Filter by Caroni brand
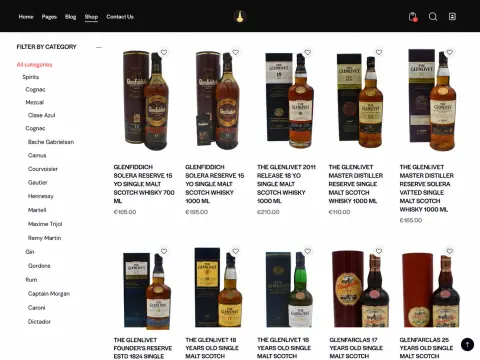Viewport: 480px width, 360px height. [37, 308]
